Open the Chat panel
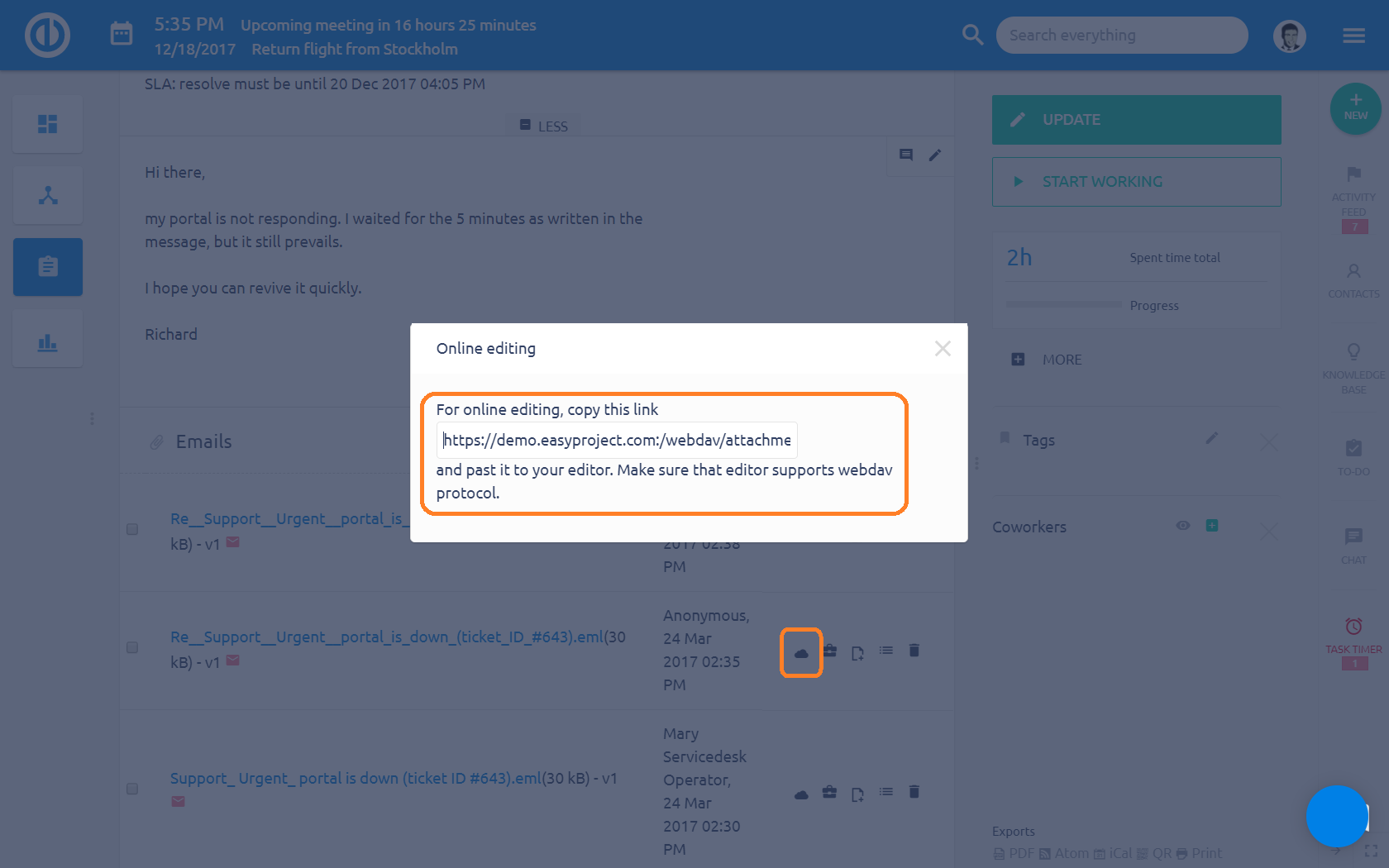The height and width of the screenshot is (868, 1389). click(x=1353, y=546)
